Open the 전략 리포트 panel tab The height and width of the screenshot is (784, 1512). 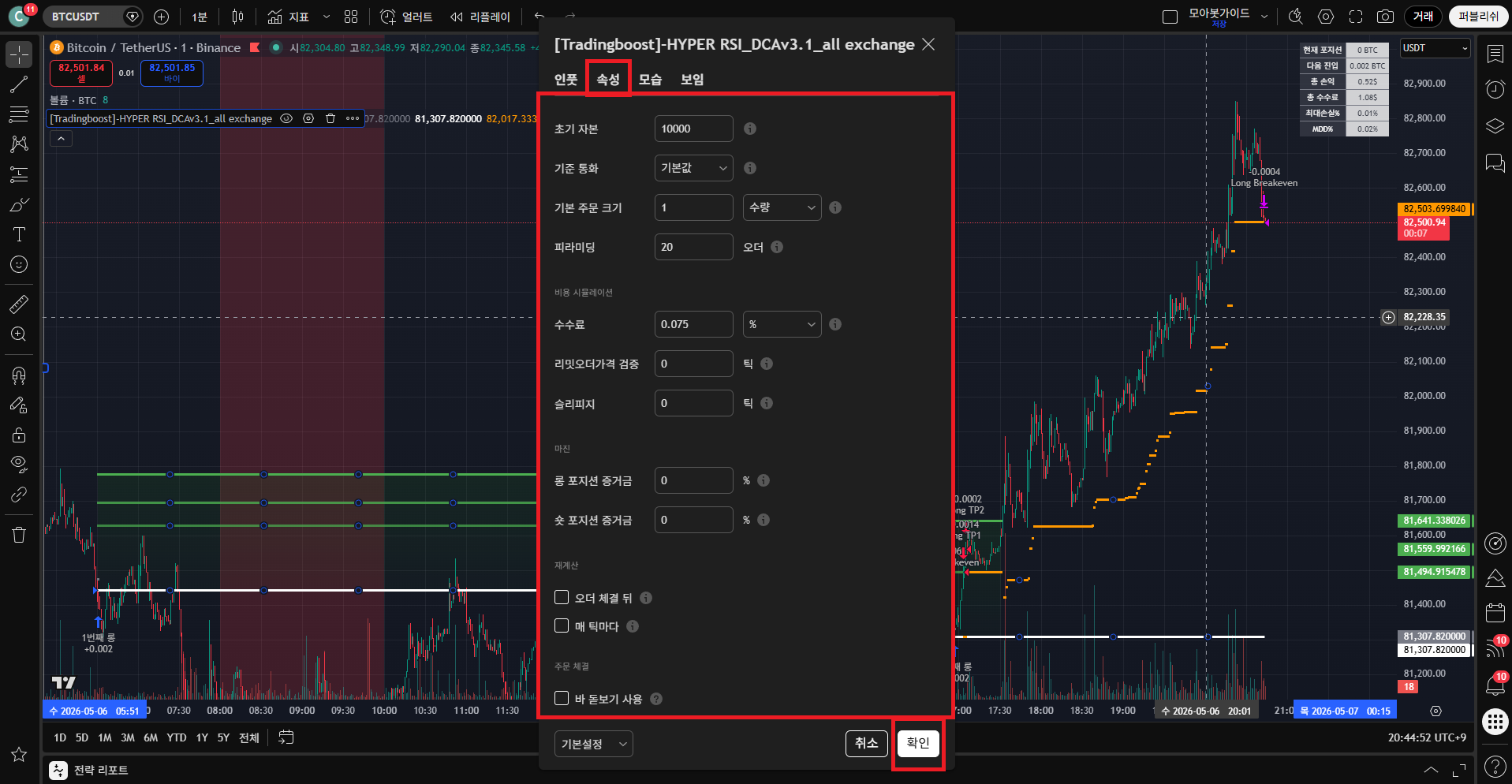[89, 770]
